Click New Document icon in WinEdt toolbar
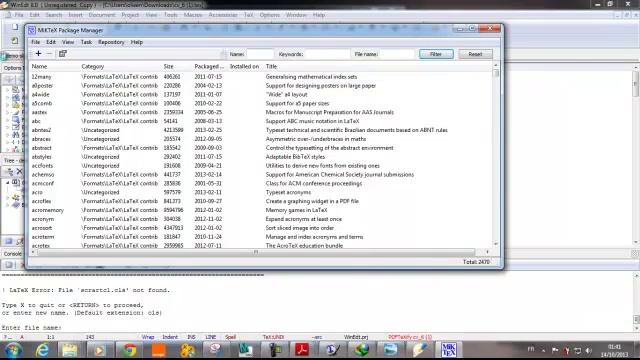 (x=15, y=27)
